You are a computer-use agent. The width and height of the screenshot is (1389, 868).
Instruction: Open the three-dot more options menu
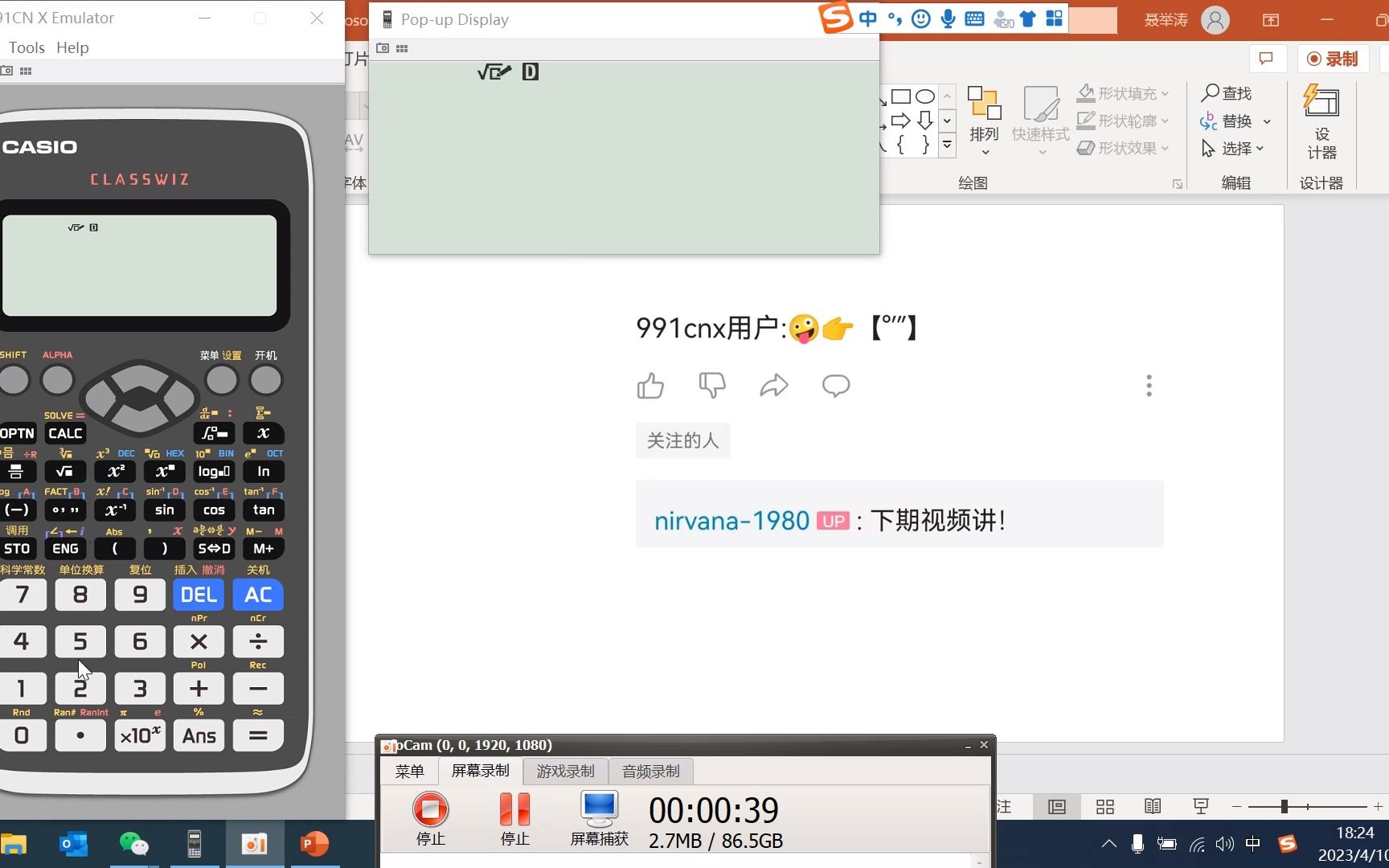pos(1149,386)
